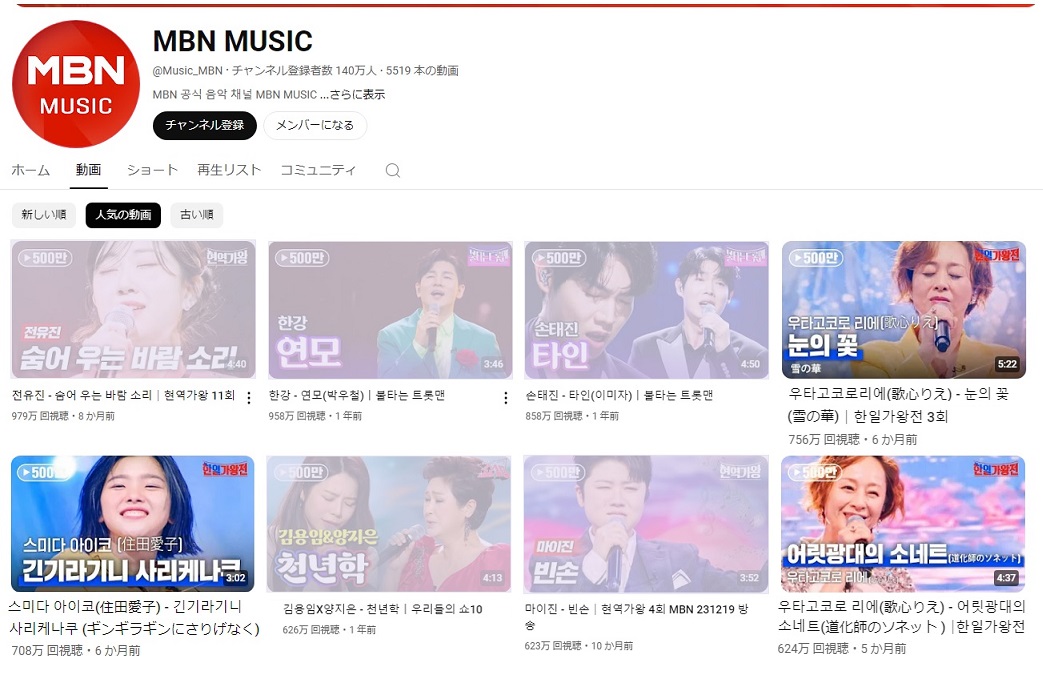The image size is (1043, 677).
Task: Click the チャンネル登録 subscribe button
Action: (x=205, y=126)
